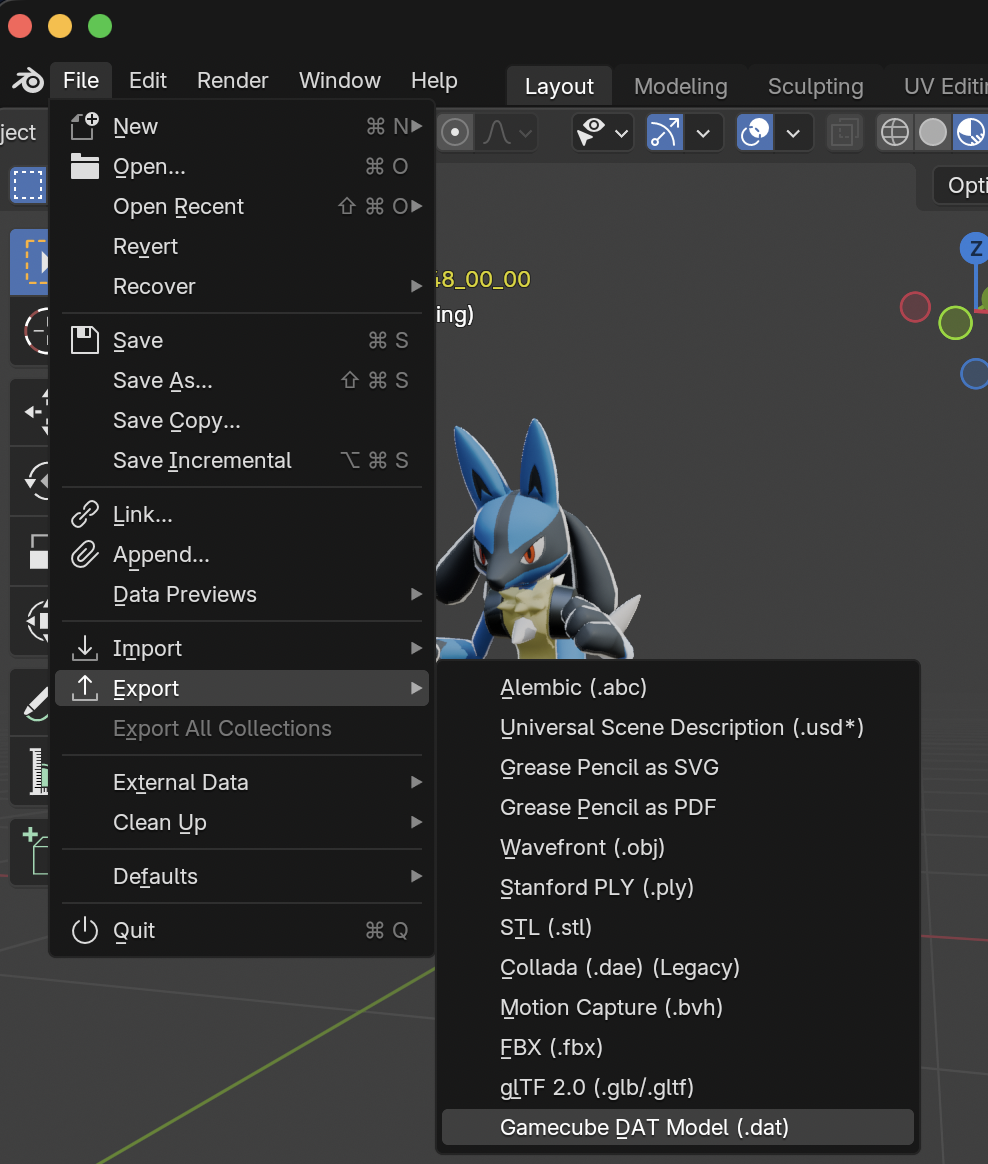Export as STL (.stl)
Screen dimensions: 988x1164
678,928
